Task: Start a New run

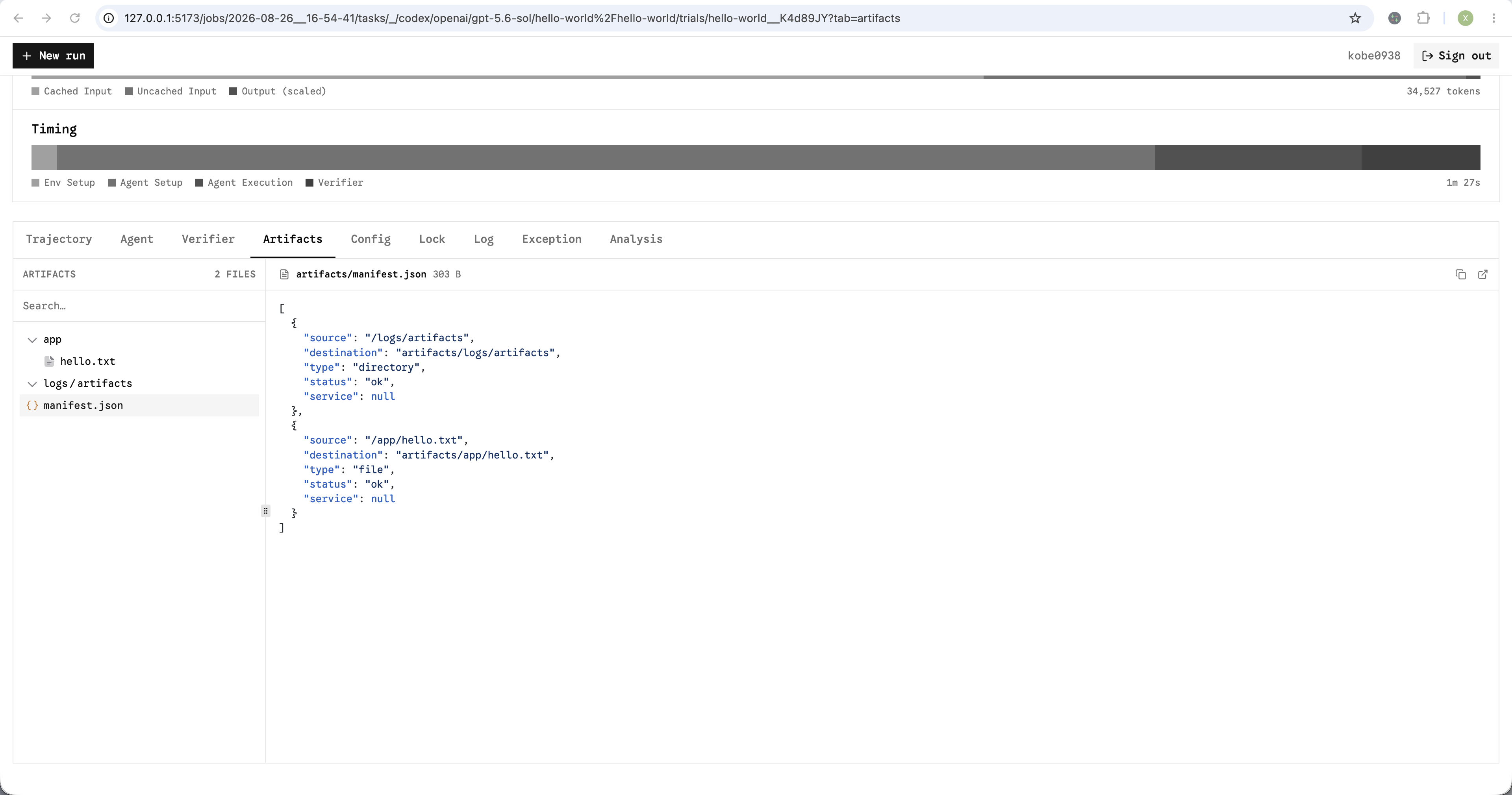Action: click(53, 56)
